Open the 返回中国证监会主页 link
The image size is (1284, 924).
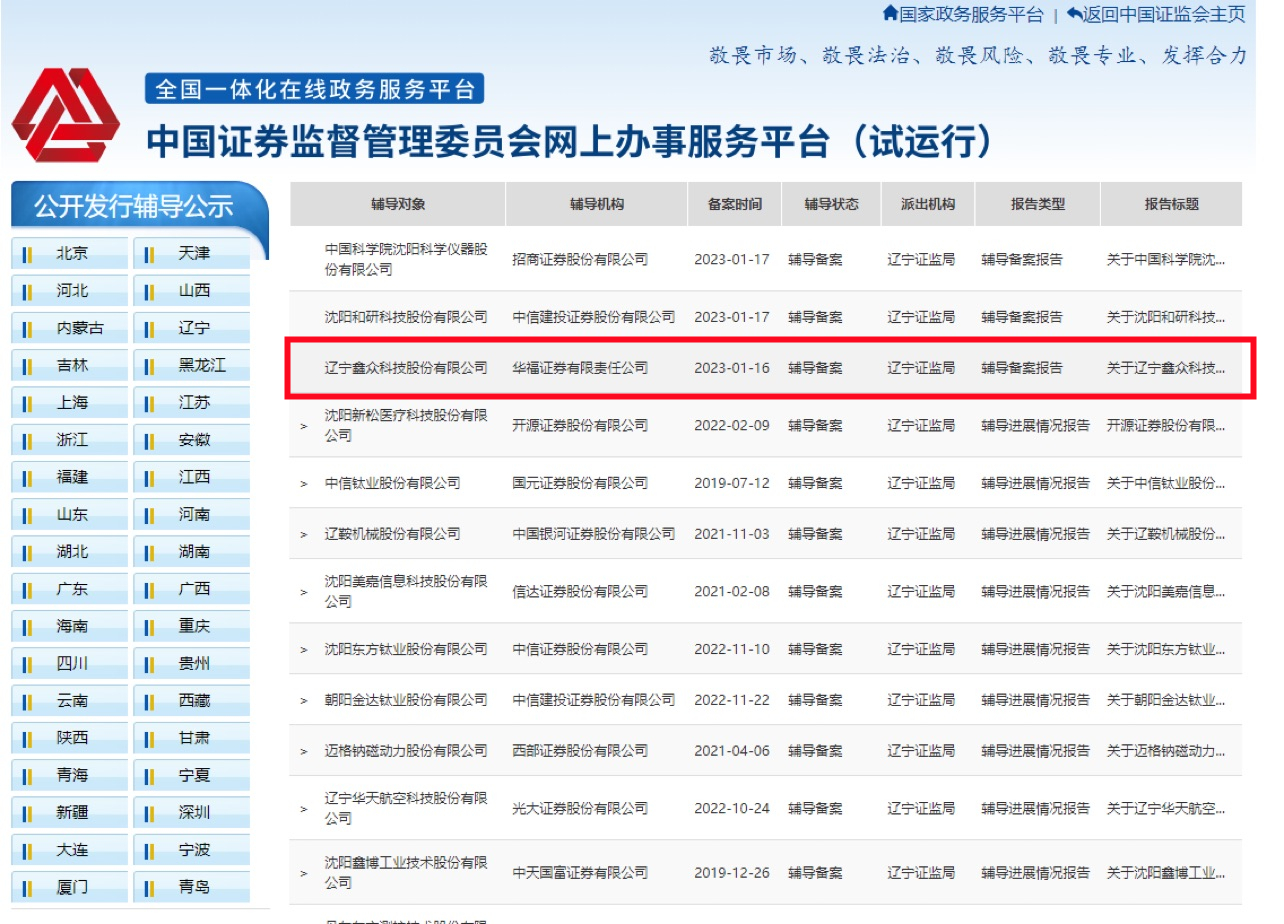[x=1165, y=14]
